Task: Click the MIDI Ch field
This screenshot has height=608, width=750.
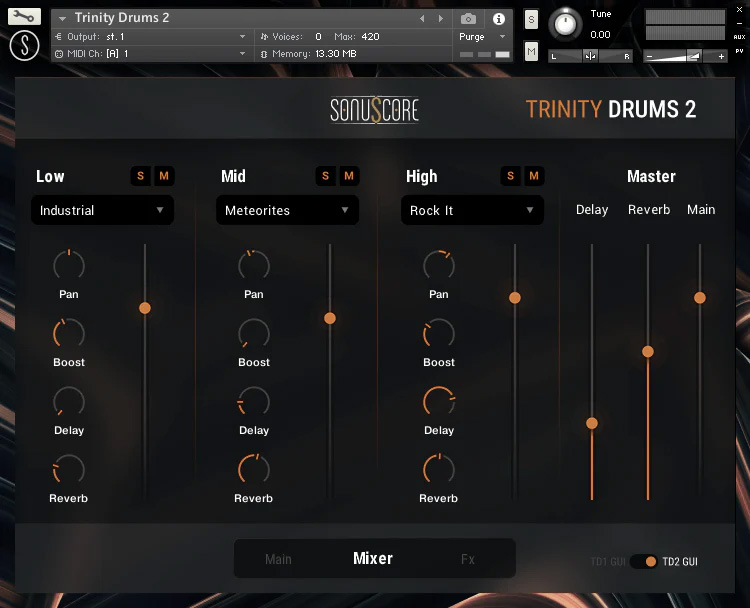Action: click(150, 53)
